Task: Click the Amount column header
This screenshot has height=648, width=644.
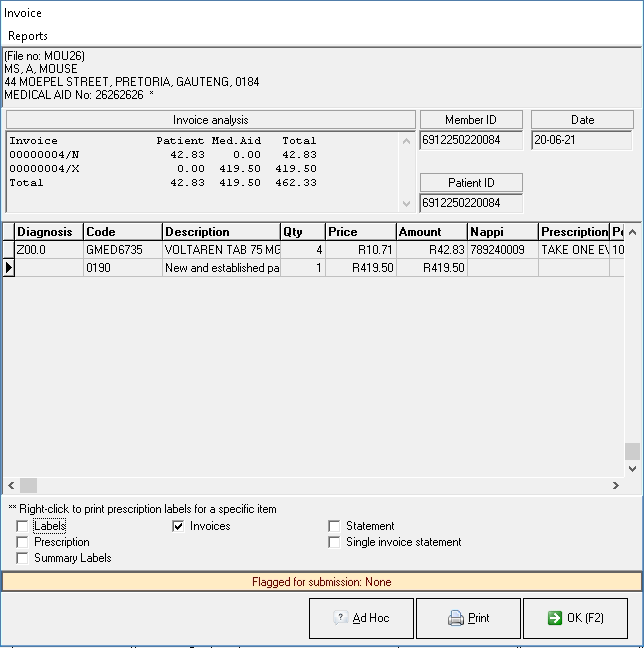Action: [x=432, y=232]
